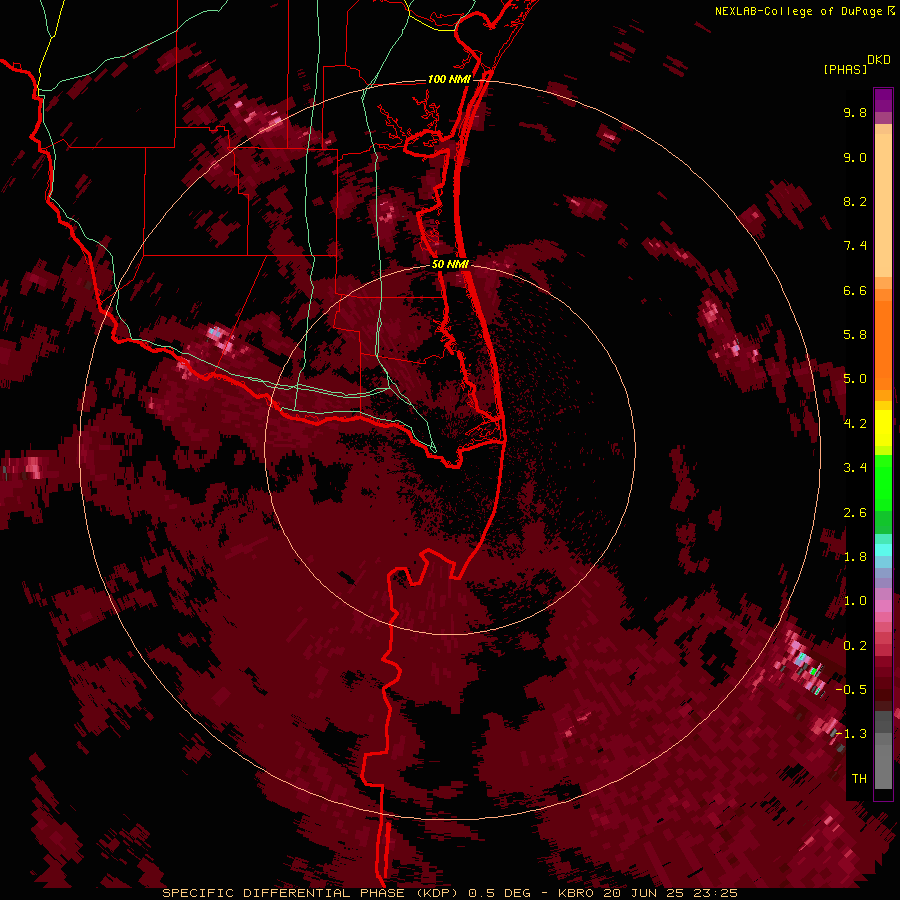
Task: Click the 50 NMI range ring label
Action: [450, 264]
